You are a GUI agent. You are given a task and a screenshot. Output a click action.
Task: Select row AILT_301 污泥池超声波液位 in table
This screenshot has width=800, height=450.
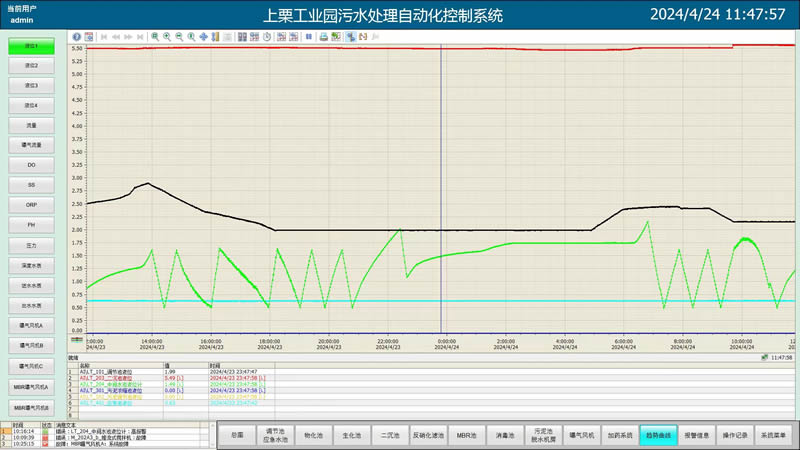pos(120,390)
